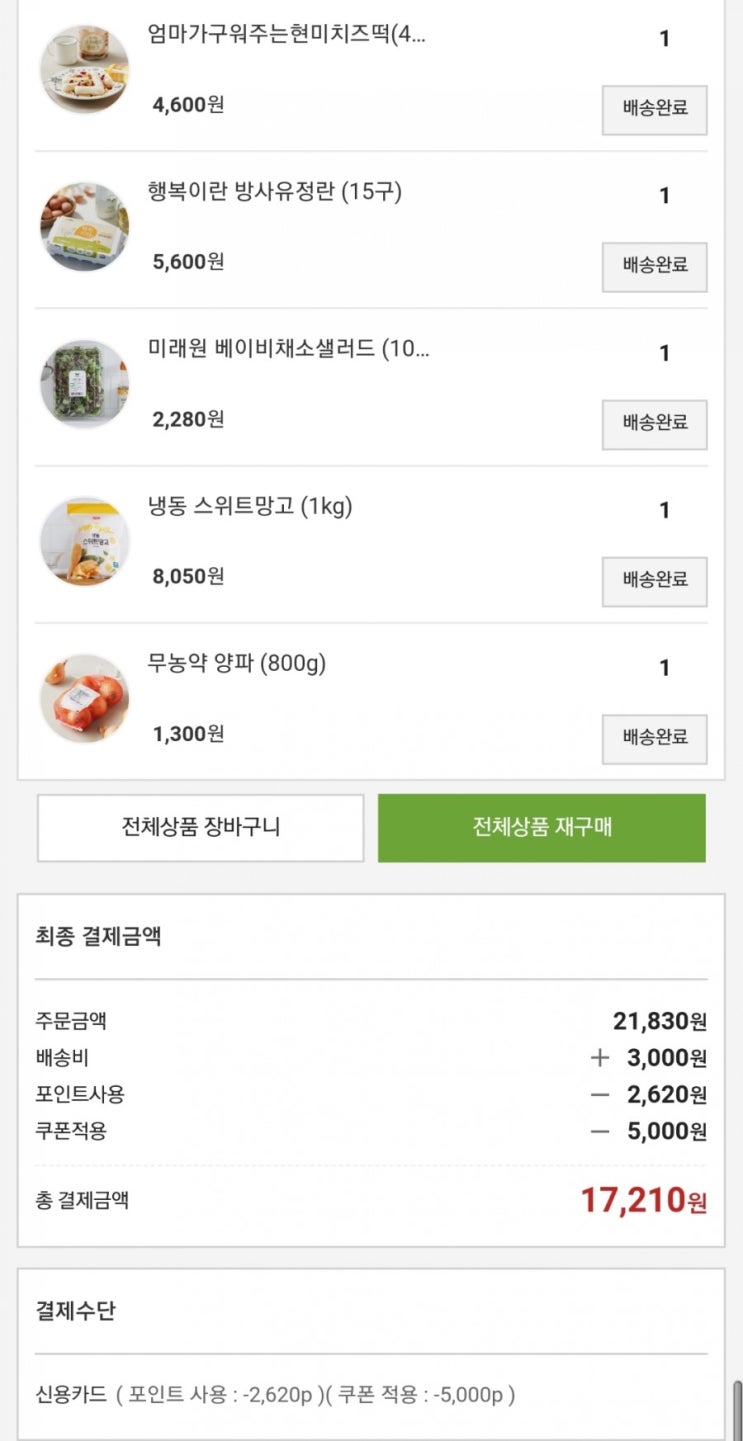This screenshot has width=743, height=1441.
Task: Tap the 베이비채소샐러드 product thumbnail
Action: [x=84, y=383]
